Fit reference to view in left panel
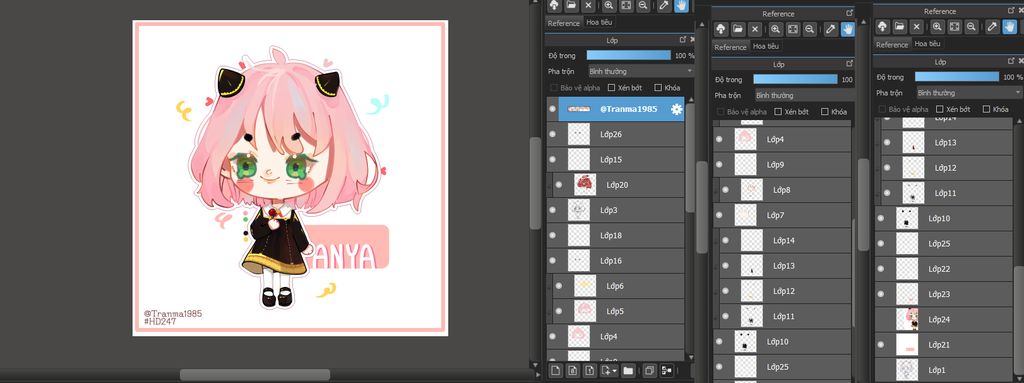1024x383 pixels. tap(626, 5)
